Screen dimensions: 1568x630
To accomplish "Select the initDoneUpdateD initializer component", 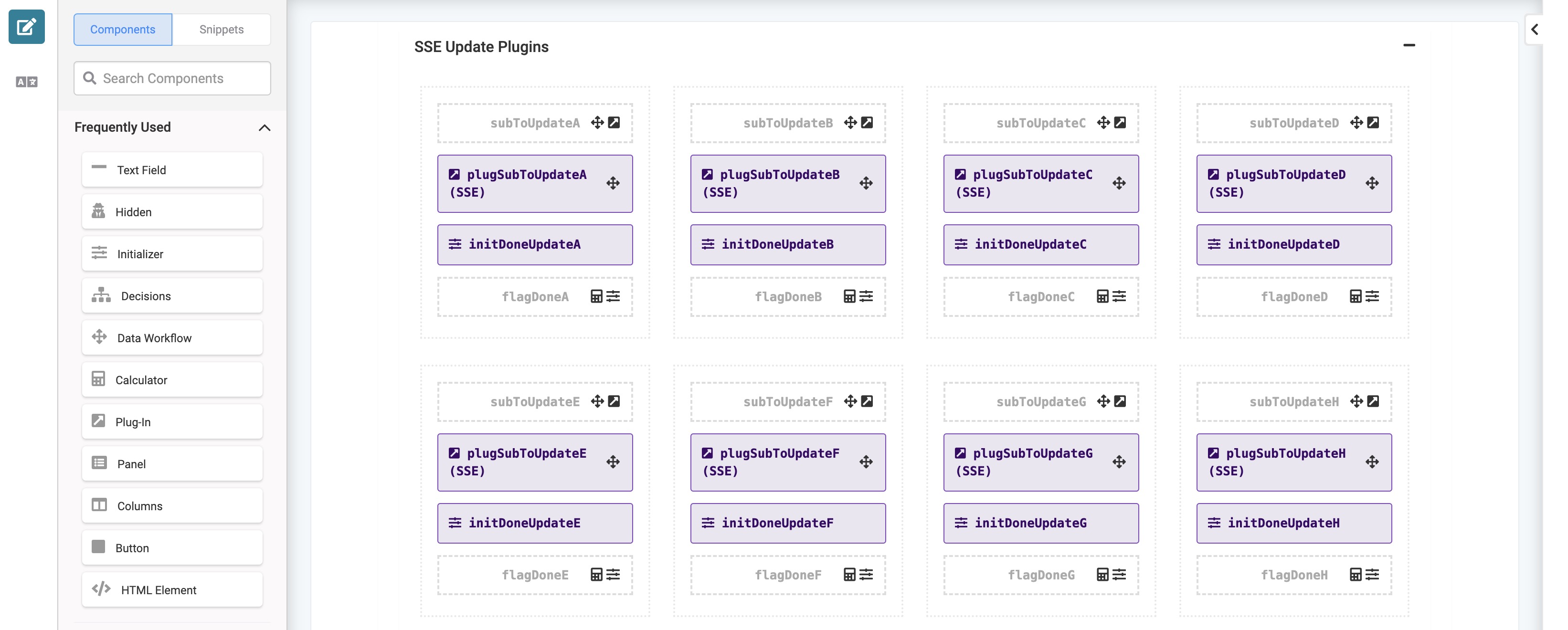I will tap(1294, 245).
